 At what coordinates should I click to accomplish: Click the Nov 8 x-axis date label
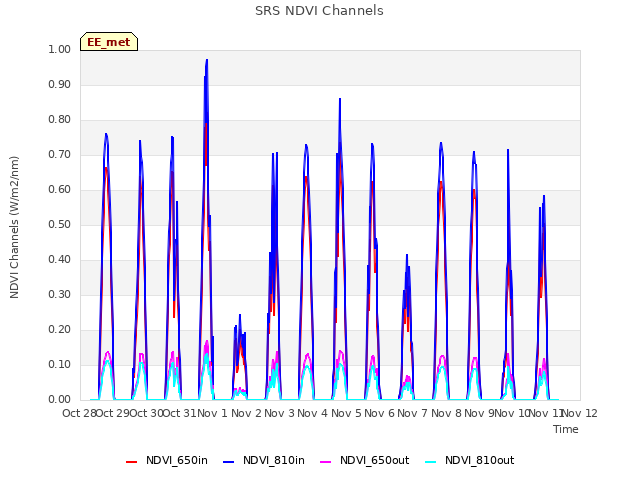[446, 413]
